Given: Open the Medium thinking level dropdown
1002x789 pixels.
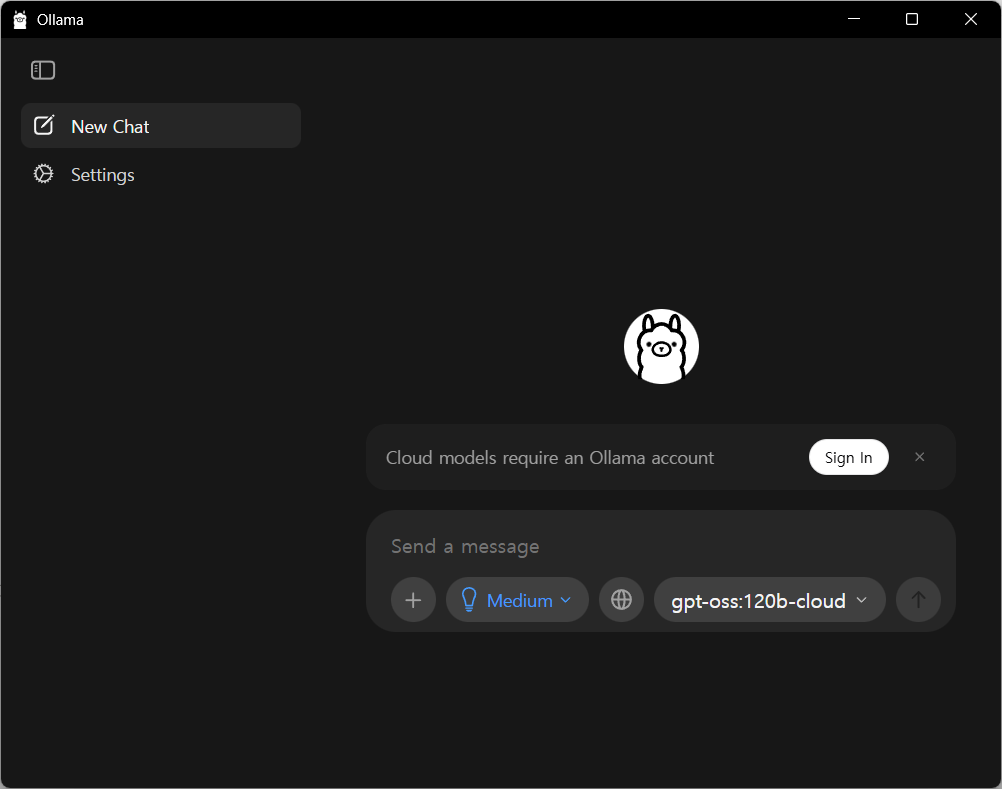Looking at the screenshot, I should tap(517, 600).
